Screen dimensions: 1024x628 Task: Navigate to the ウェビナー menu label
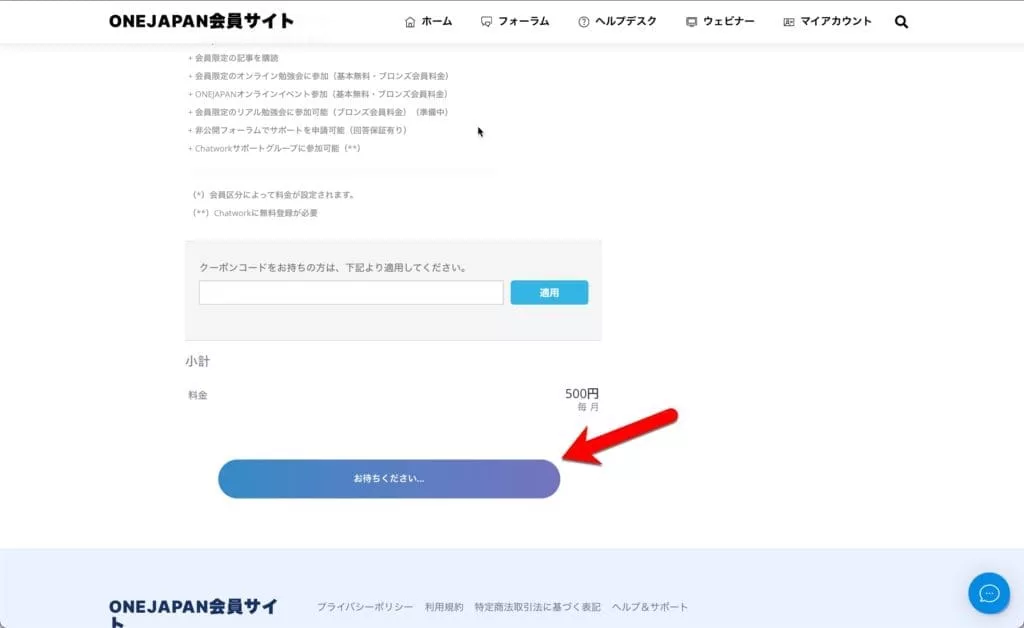(x=729, y=21)
